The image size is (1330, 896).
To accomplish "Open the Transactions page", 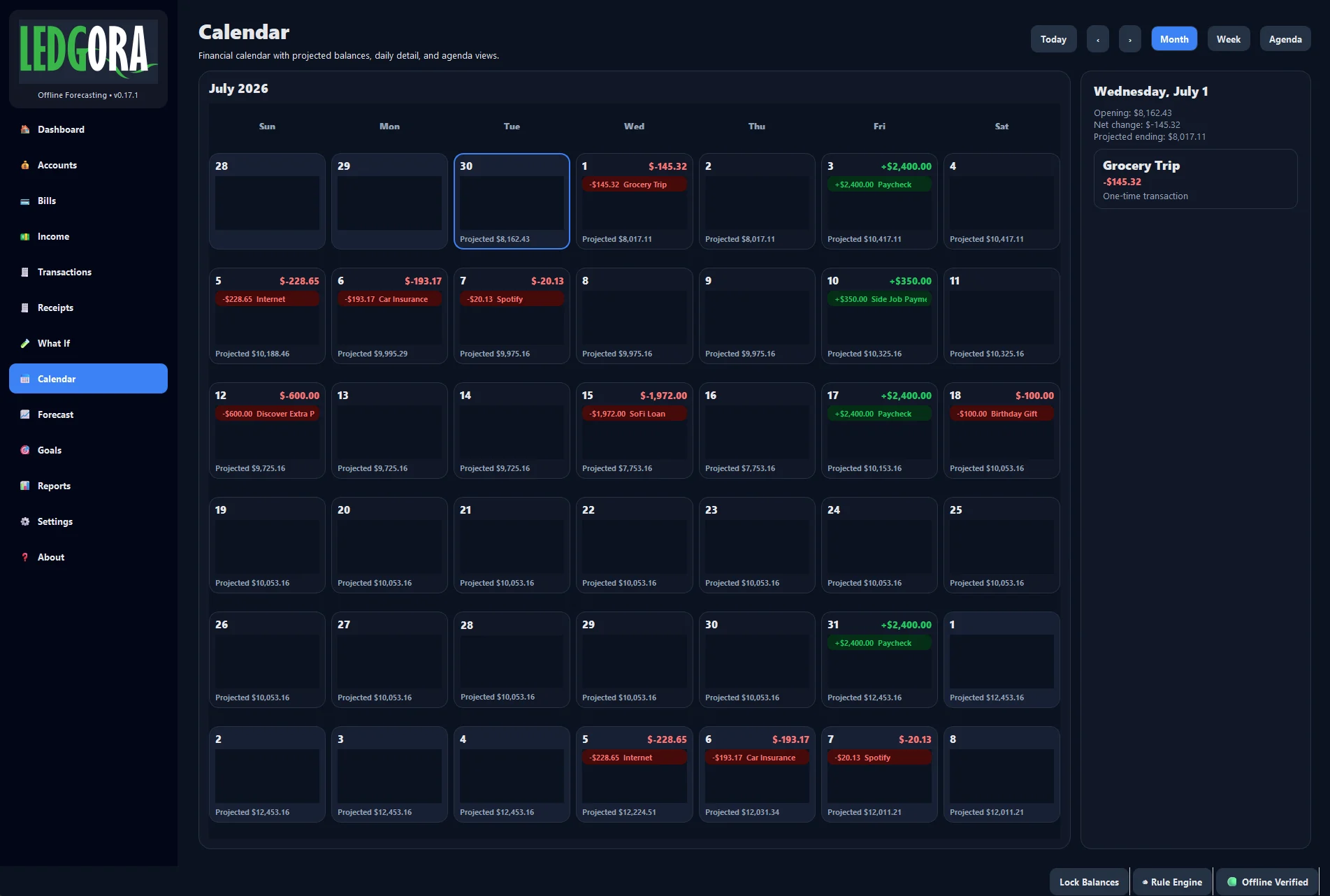I will pos(88,272).
